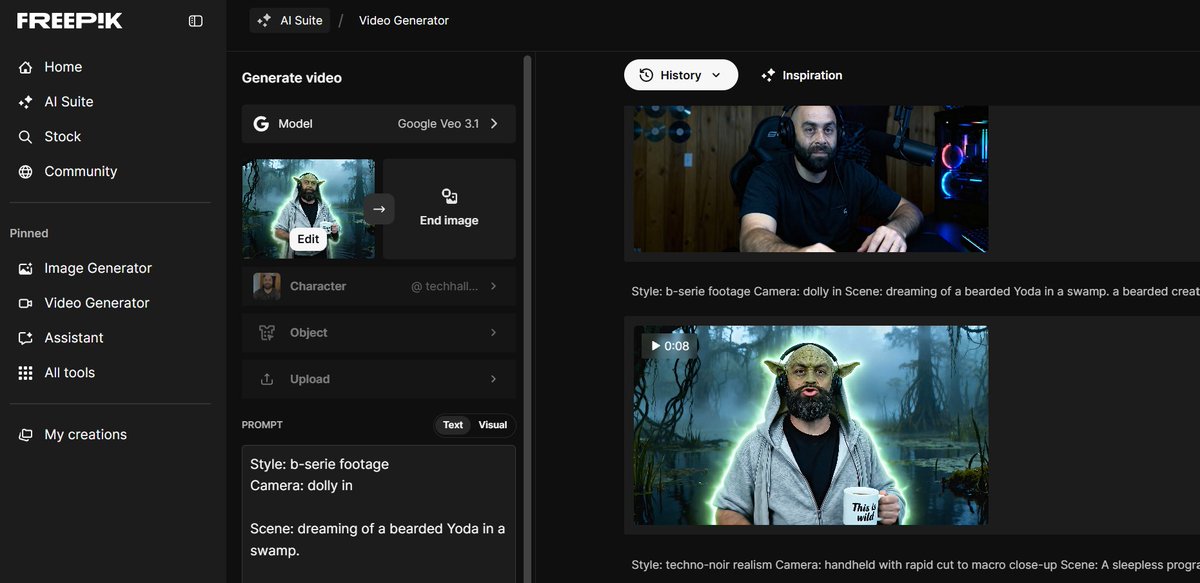Open Home in the sidebar

pos(63,67)
